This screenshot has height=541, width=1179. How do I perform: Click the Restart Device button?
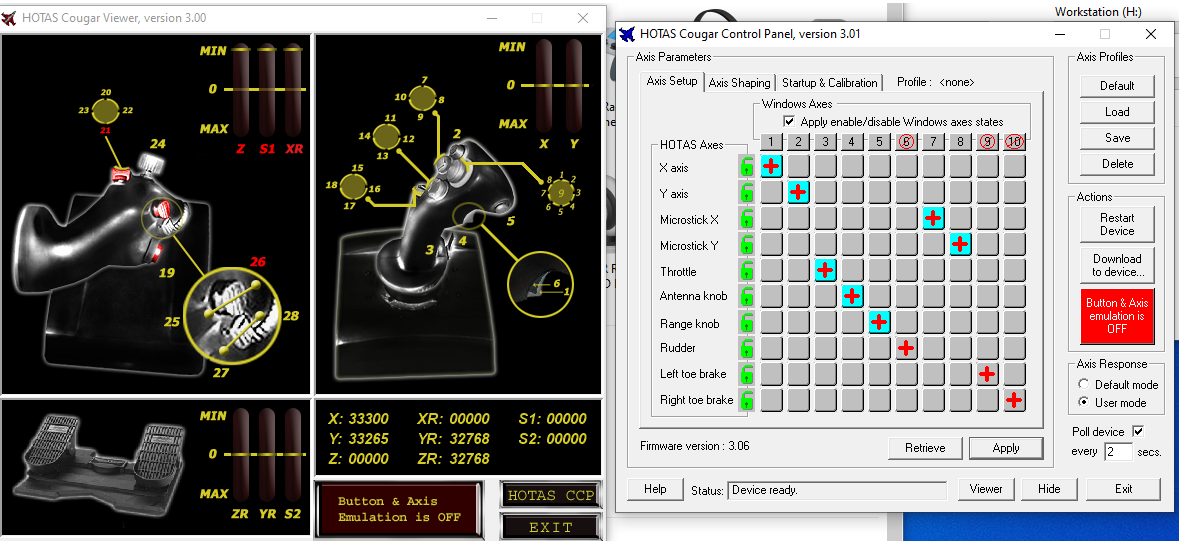[x=1117, y=224]
